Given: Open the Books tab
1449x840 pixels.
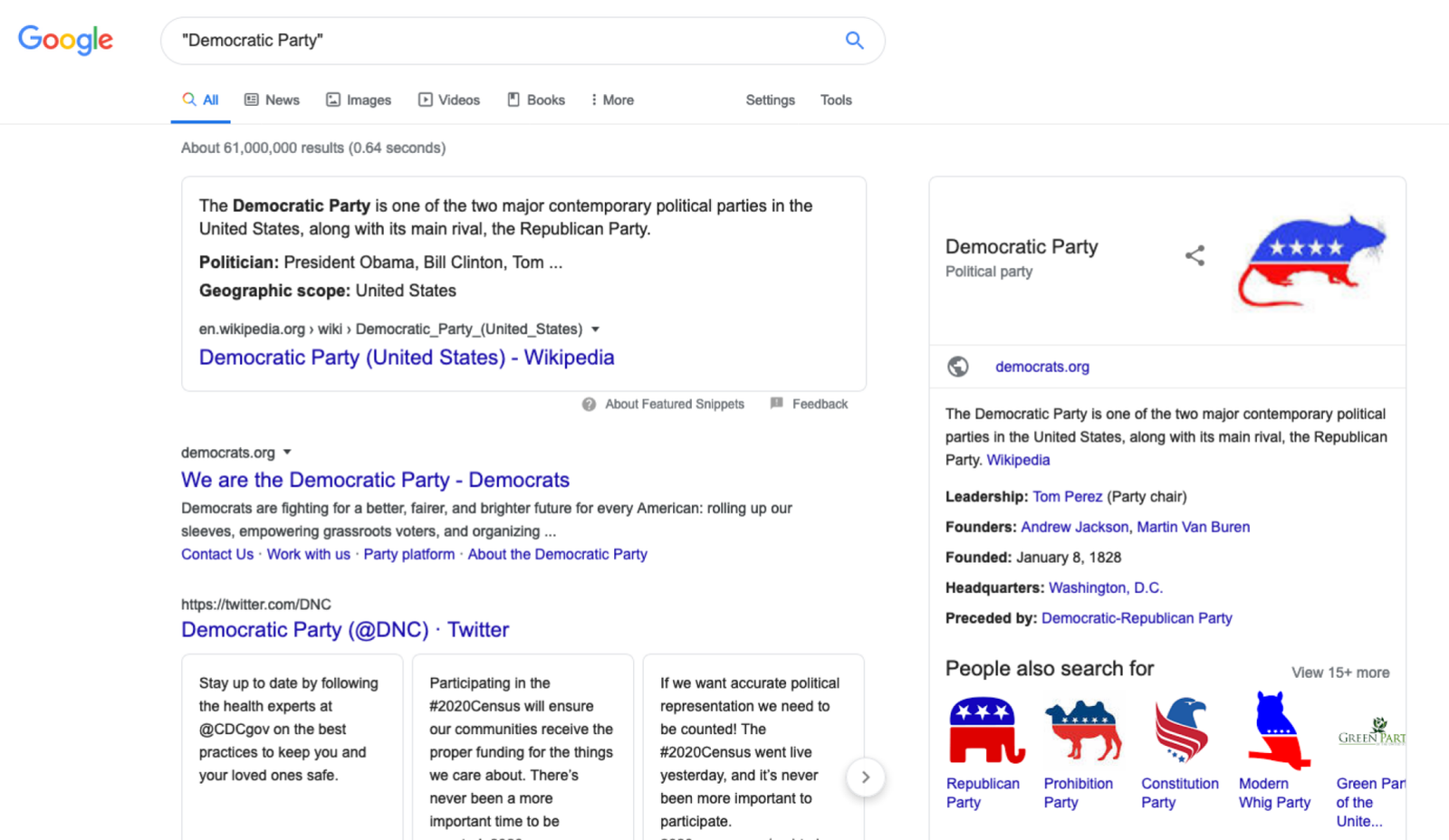Looking at the screenshot, I should (536, 100).
